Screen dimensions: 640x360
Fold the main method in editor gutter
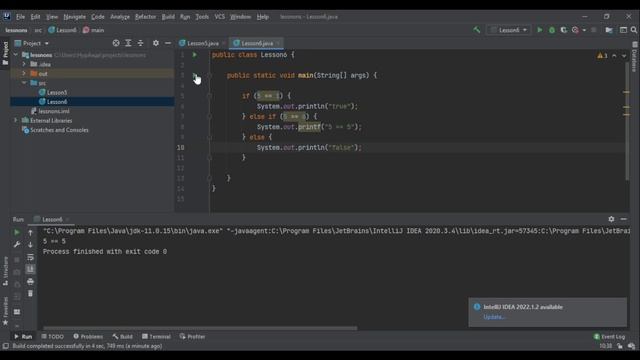coord(209,76)
